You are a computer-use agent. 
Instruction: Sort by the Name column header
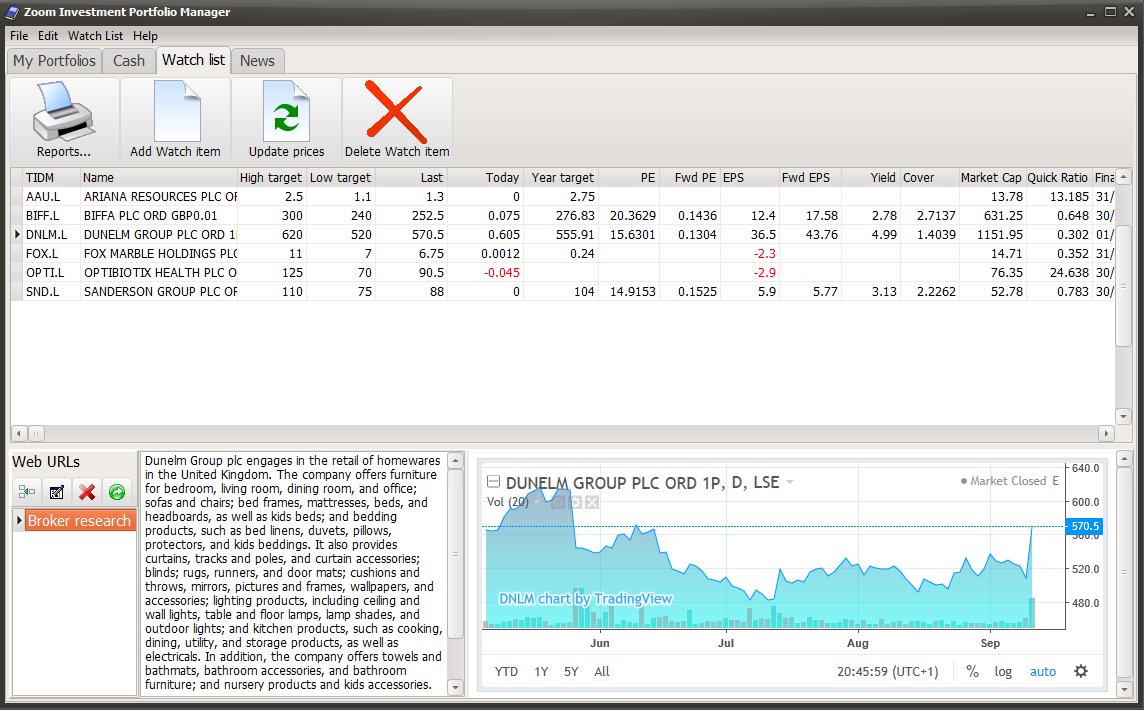tap(158, 177)
